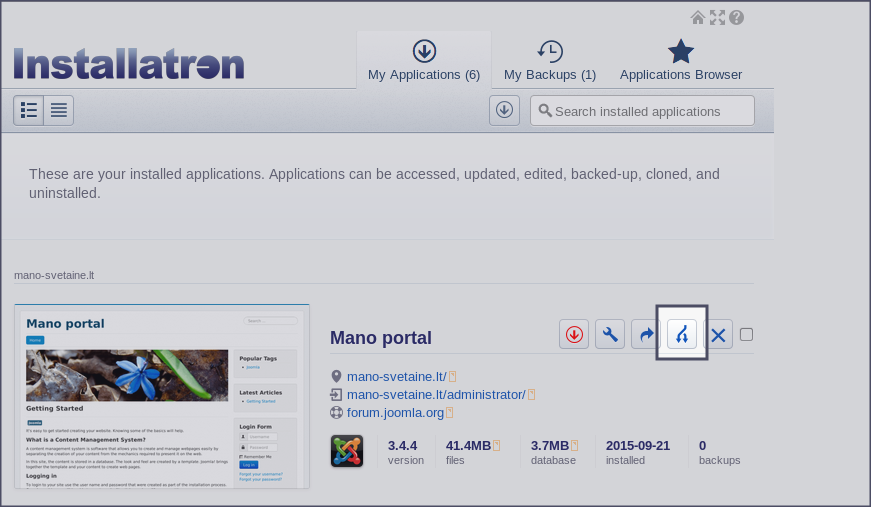
Task: Open the mano-svetaine.lt/ site link
Action: point(396,376)
